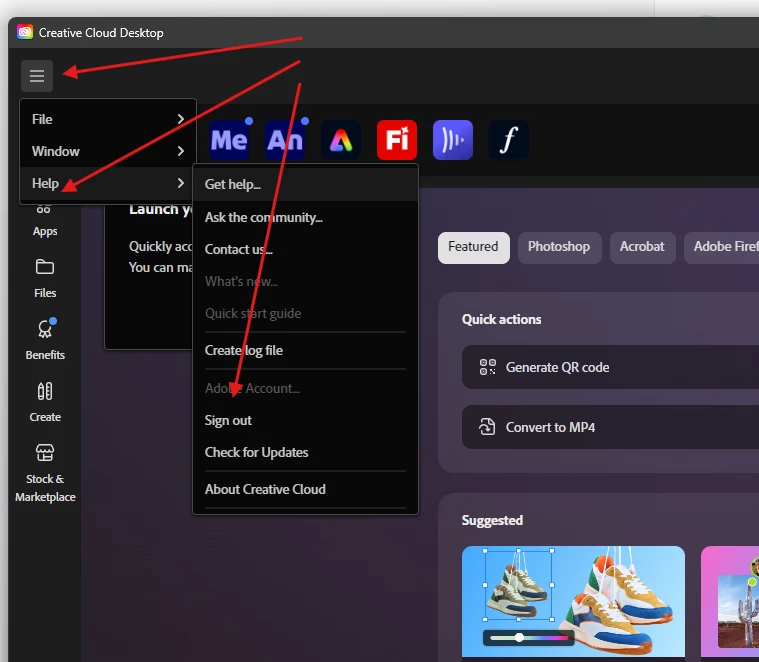Expand the Window submenu
The width and height of the screenshot is (759, 662).
pyautogui.click(x=108, y=151)
